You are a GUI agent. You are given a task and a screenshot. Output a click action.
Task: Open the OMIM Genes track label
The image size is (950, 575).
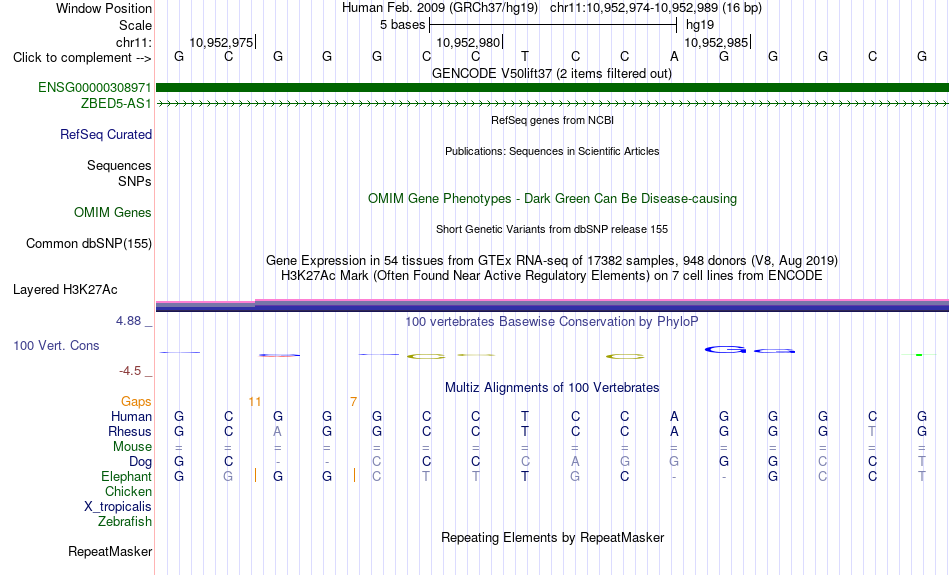pos(113,213)
